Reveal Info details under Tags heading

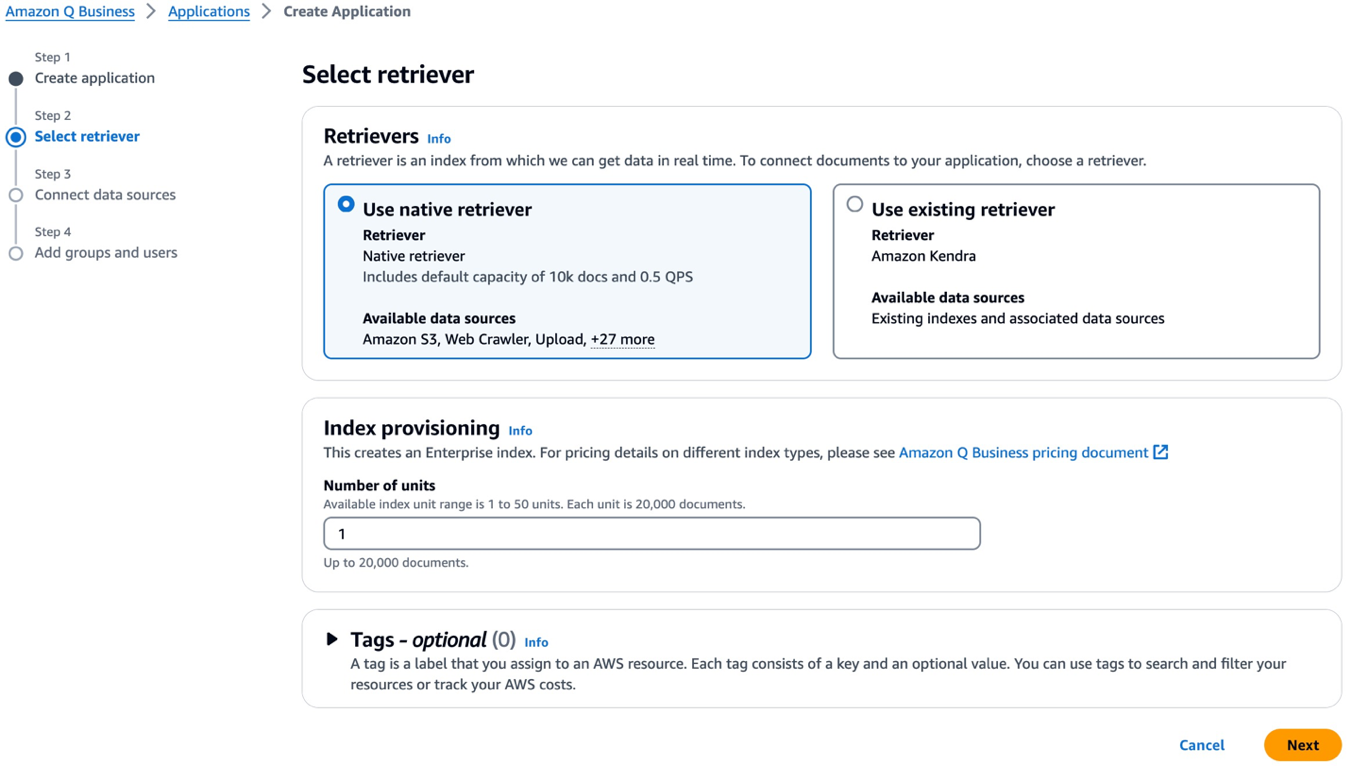coord(536,642)
